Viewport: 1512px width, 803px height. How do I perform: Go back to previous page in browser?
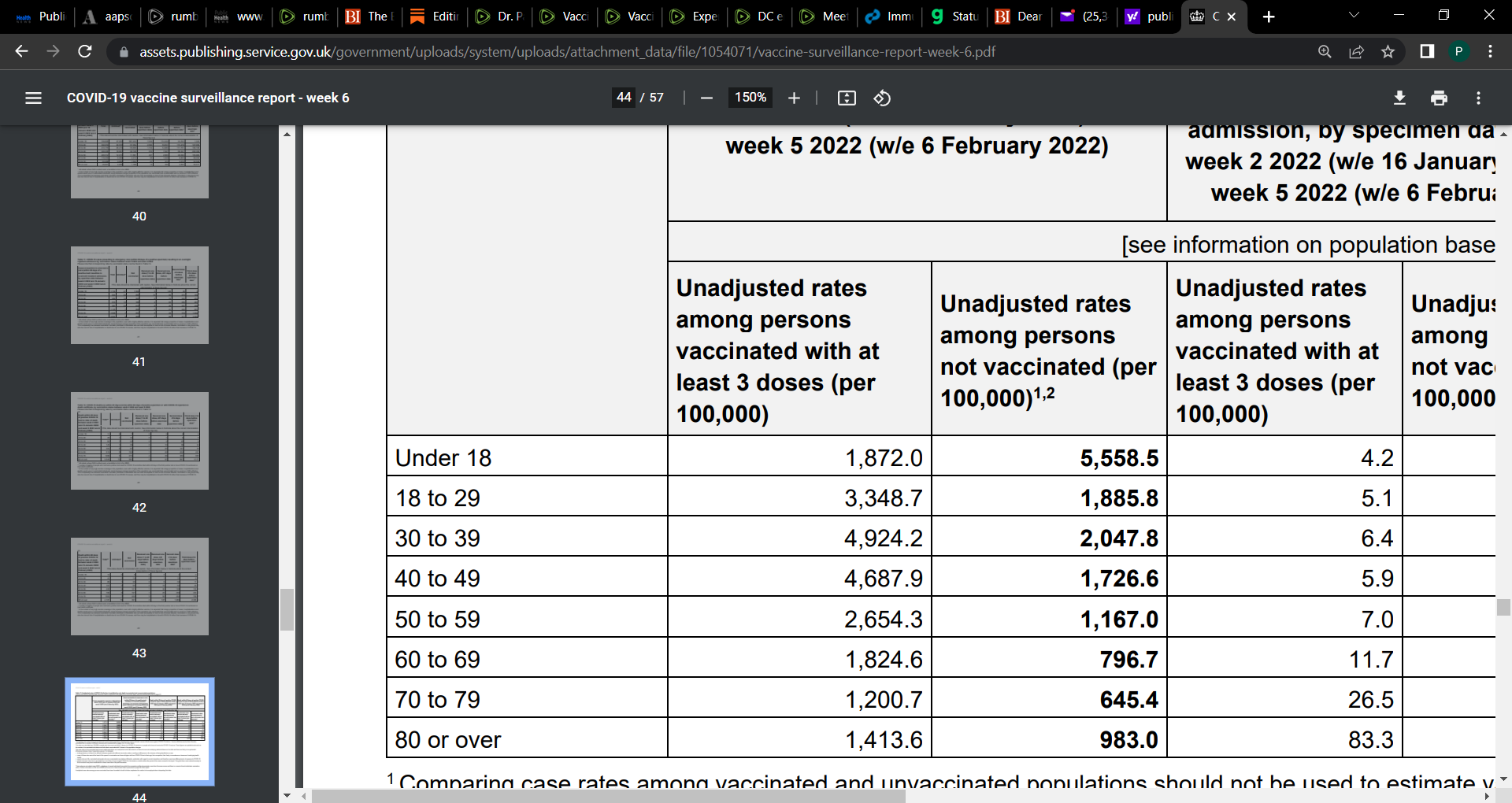(21, 51)
